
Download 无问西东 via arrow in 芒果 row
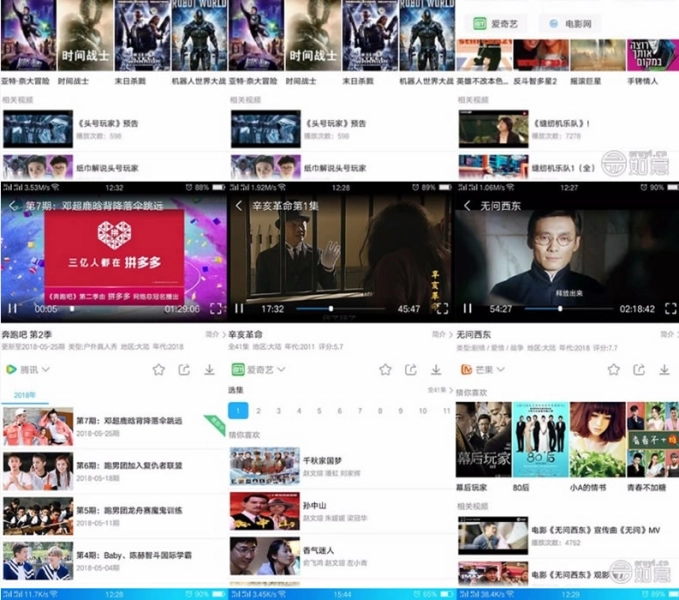click(x=664, y=370)
